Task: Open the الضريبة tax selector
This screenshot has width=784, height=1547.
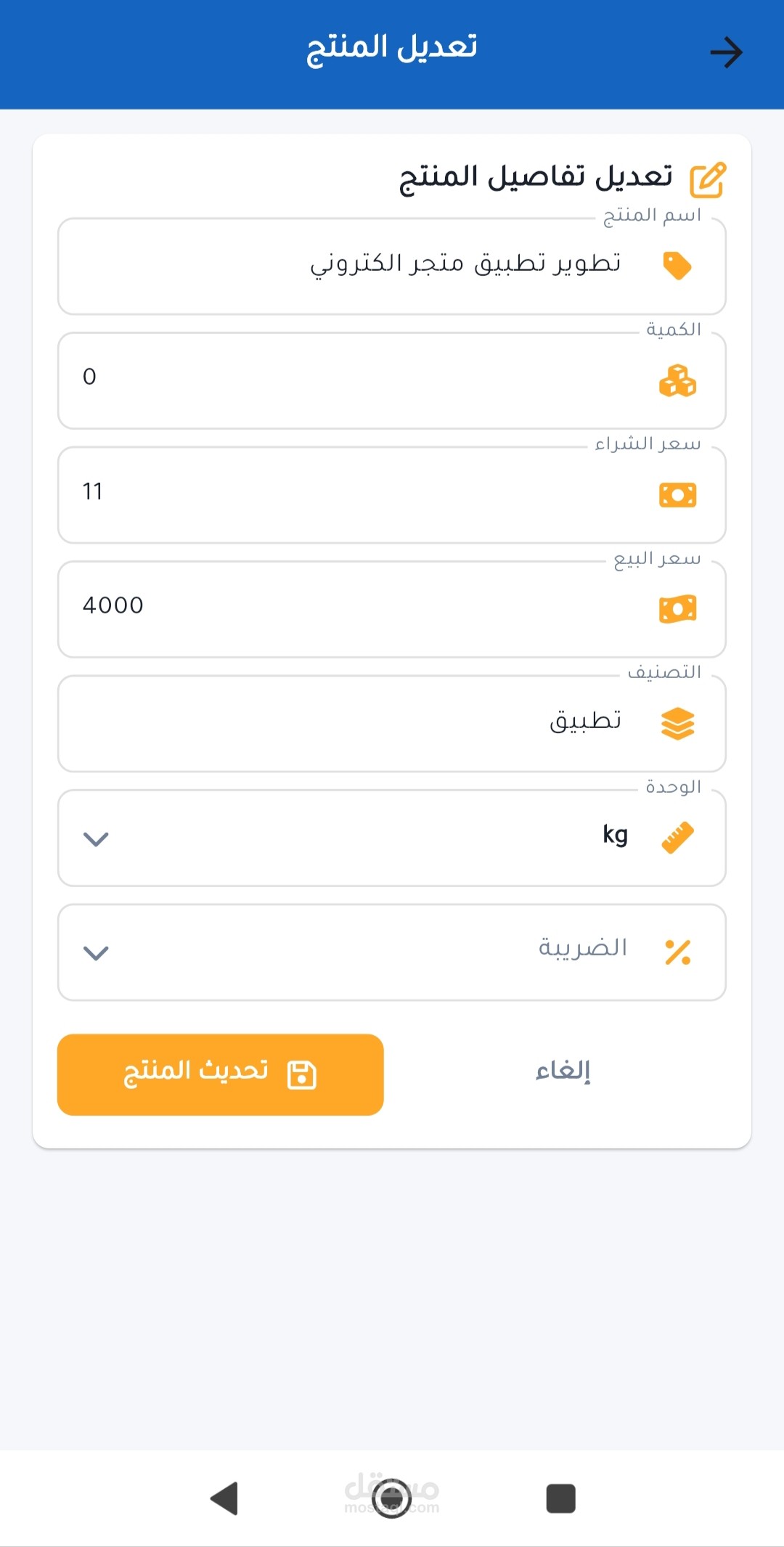Action: 392,952
